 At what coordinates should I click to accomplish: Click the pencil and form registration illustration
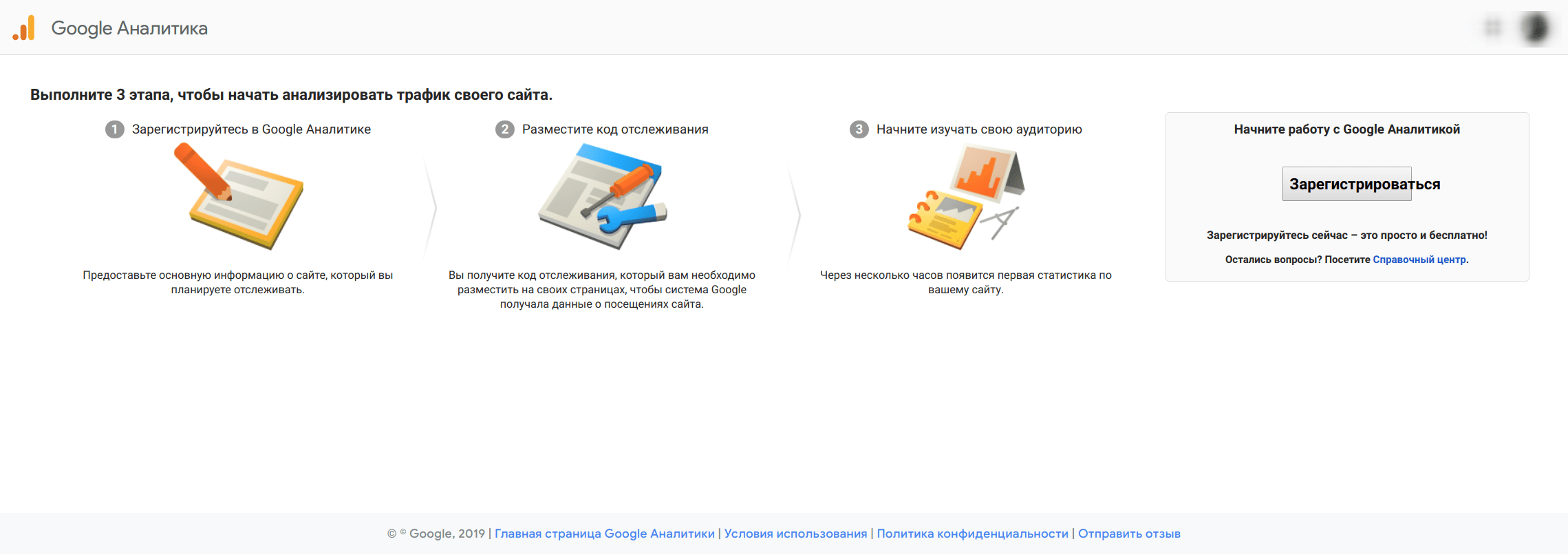click(x=238, y=196)
